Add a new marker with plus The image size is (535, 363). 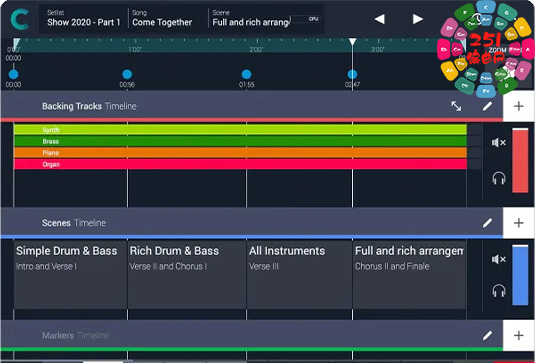pyautogui.click(x=519, y=336)
